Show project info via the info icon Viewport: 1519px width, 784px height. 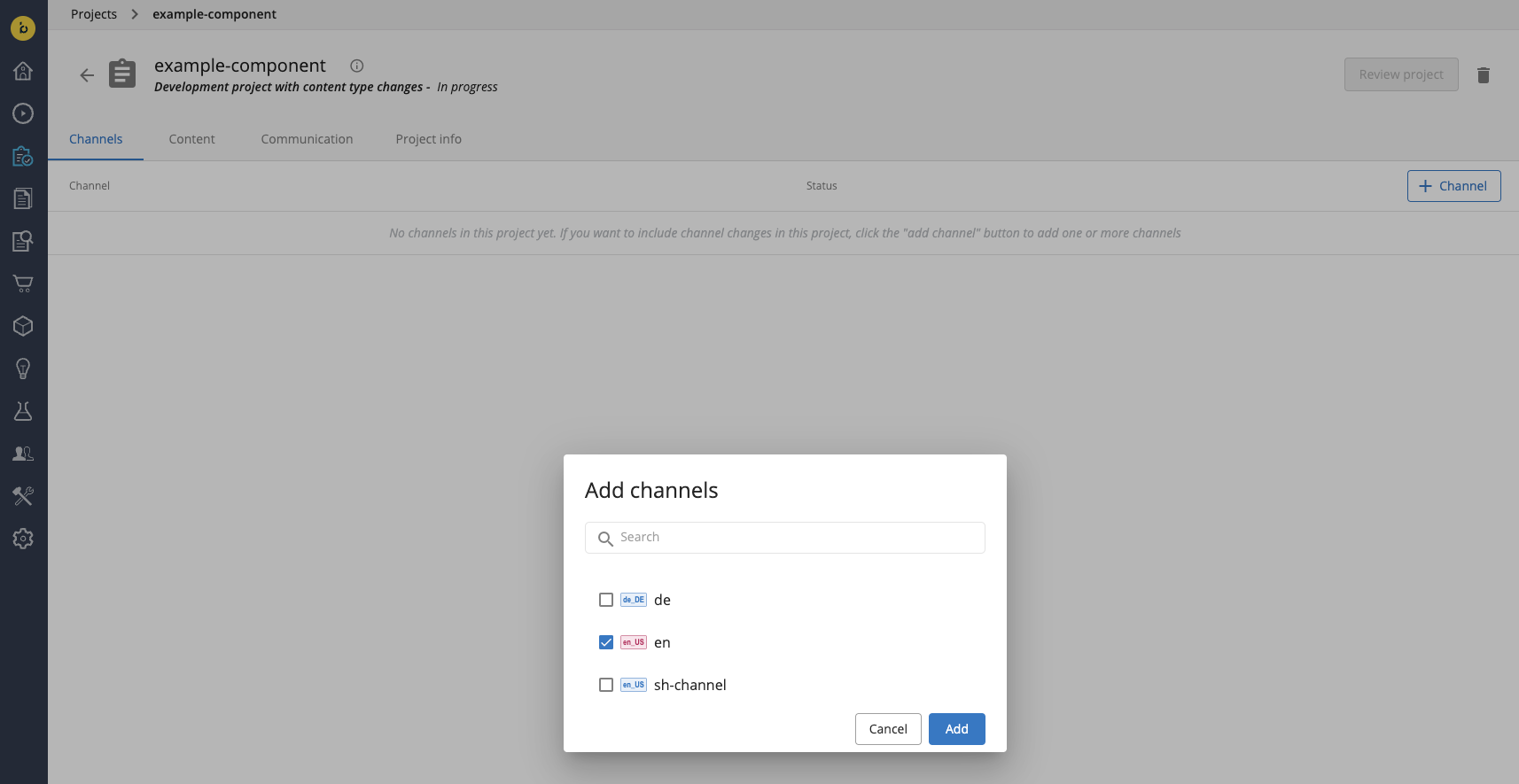click(357, 66)
